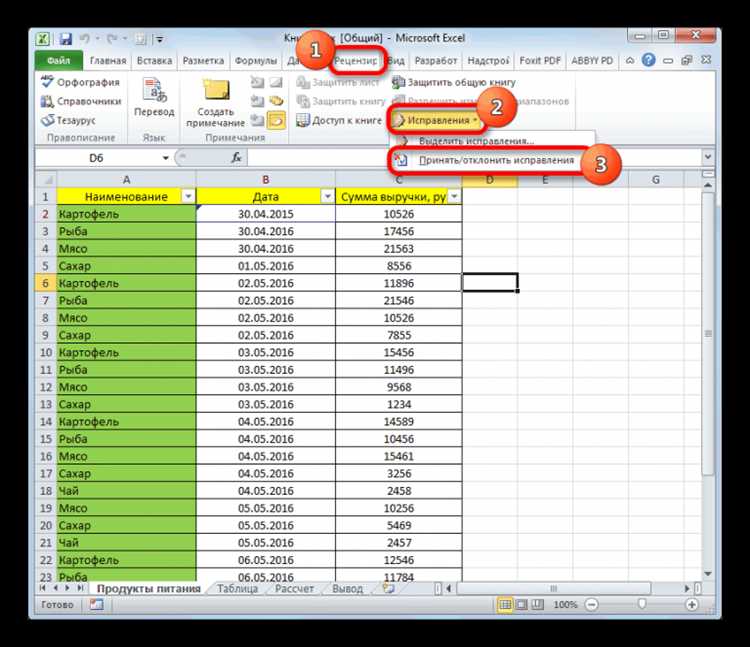Image resolution: width=750 pixels, height=647 pixels.
Task: Open the Name Box dropdown arrow
Action: (x=165, y=158)
